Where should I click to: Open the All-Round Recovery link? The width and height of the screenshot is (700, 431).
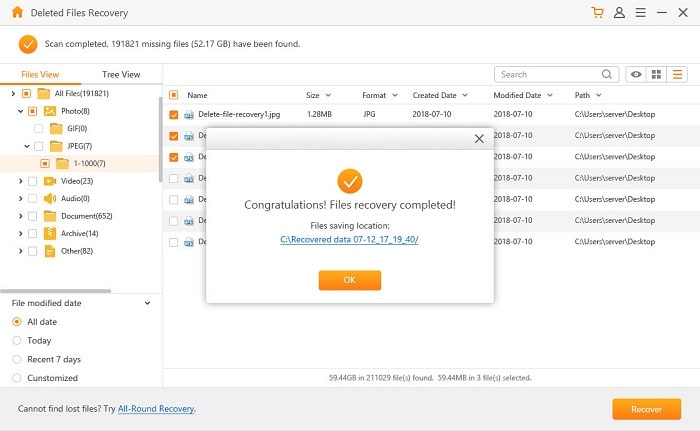coord(156,409)
